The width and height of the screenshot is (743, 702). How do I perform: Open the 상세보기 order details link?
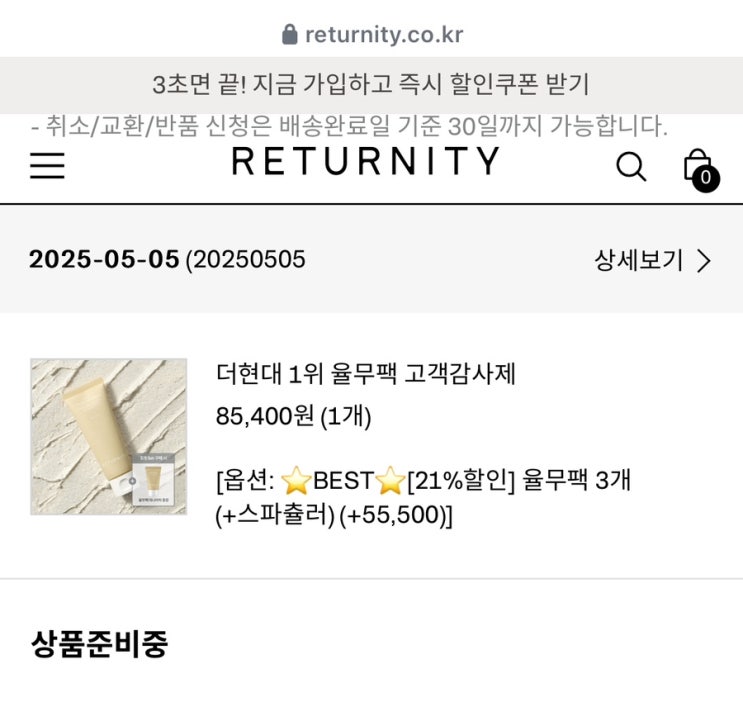[639, 261]
